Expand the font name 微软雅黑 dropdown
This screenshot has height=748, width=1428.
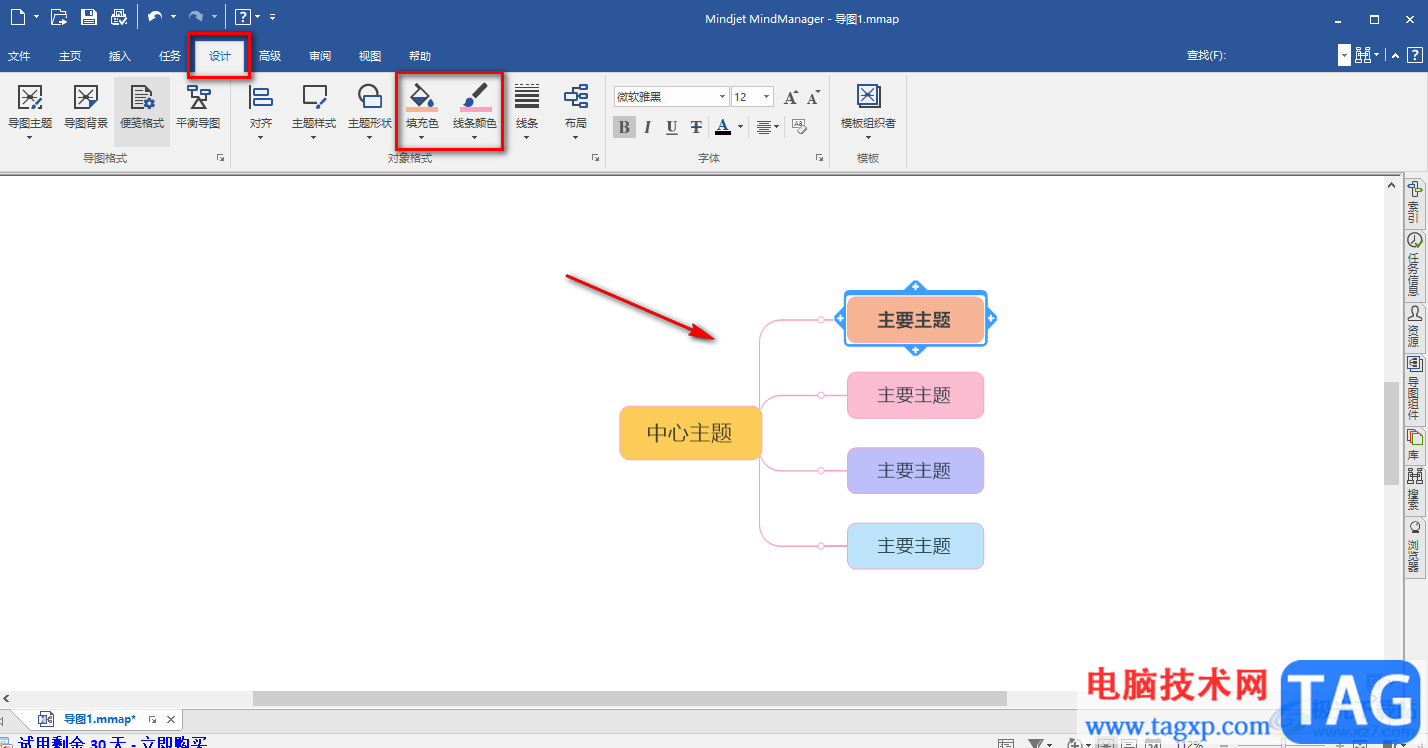click(x=722, y=97)
